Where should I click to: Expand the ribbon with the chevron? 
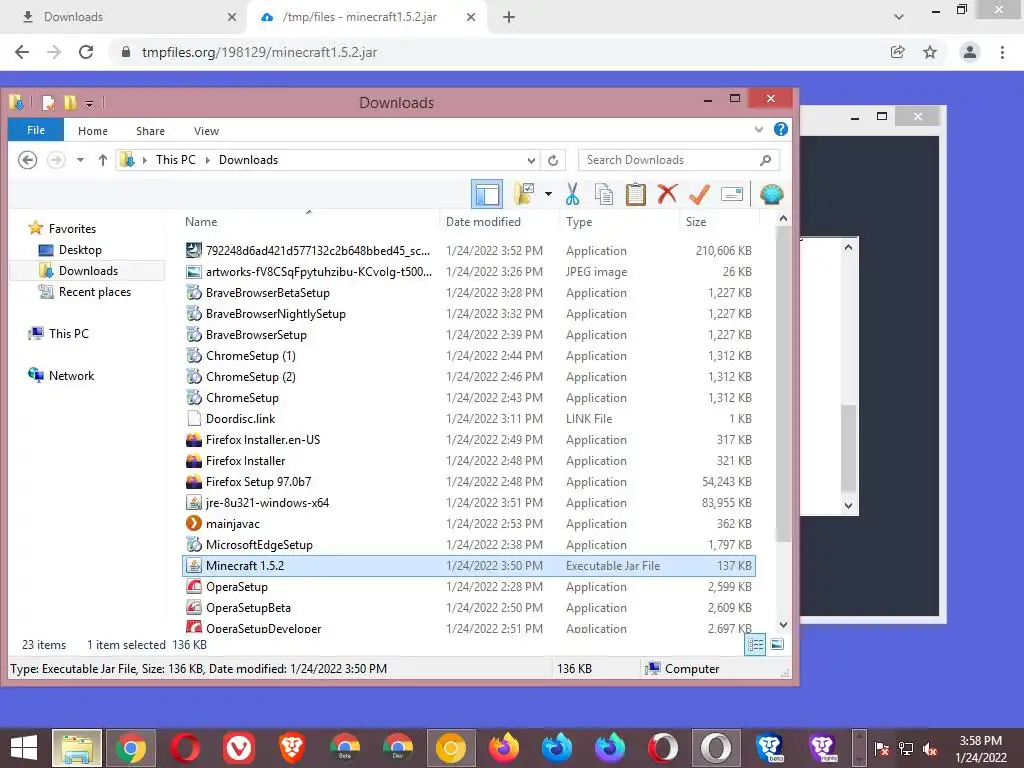[759, 129]
